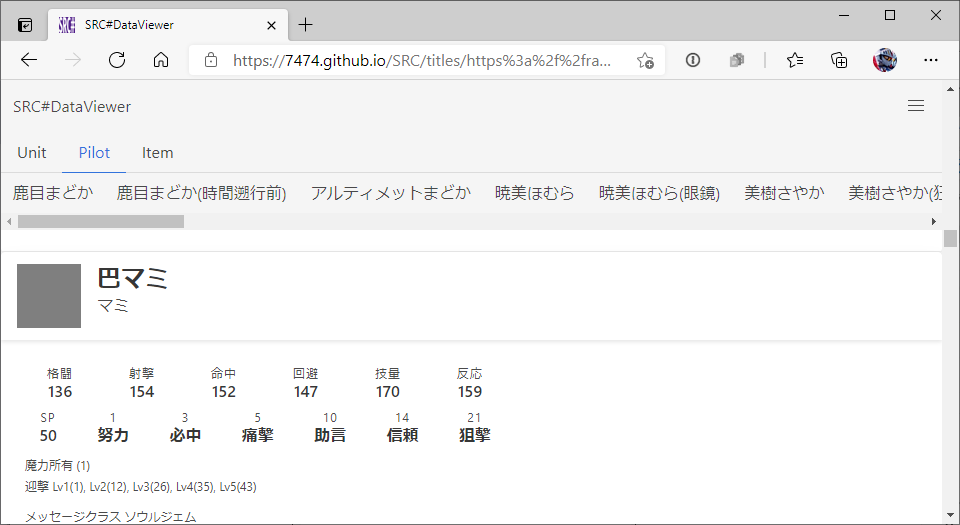Go forward to the next page
The width and height of the screenshot is (960, 525).
[73, 60]
